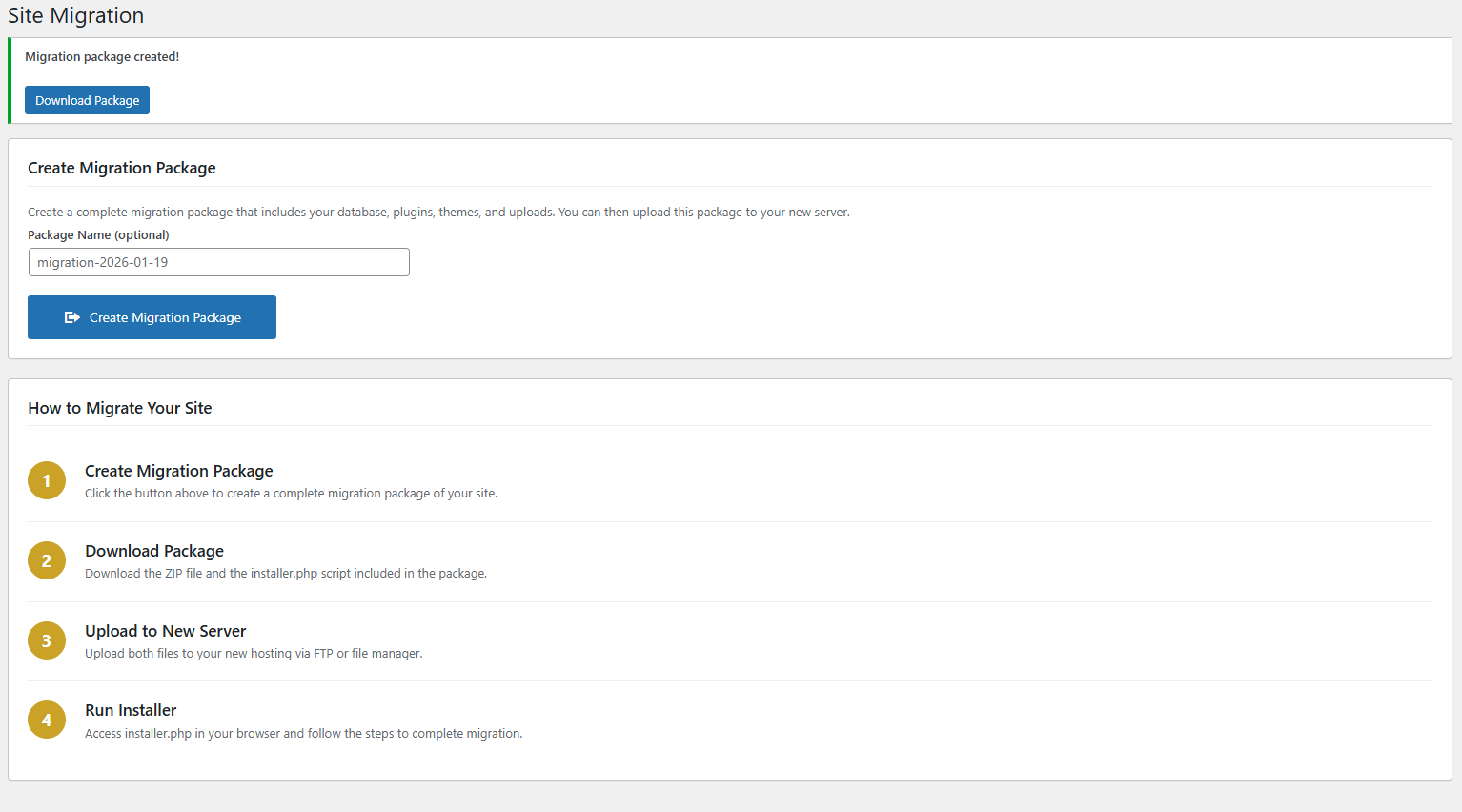1462x812 pixels.
Task: Select the step 1 numbered circle icon
Action: (x=47, y=480)
